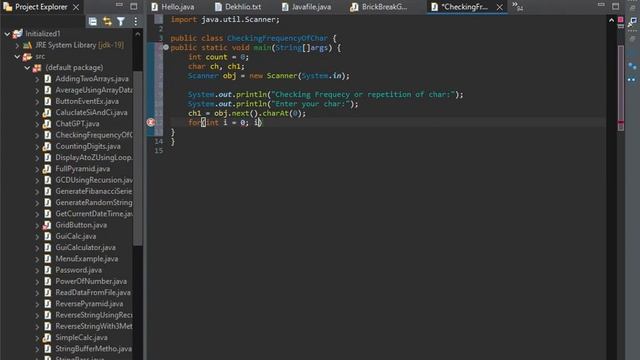Expand the JRE System Library node

coord(17,45)
